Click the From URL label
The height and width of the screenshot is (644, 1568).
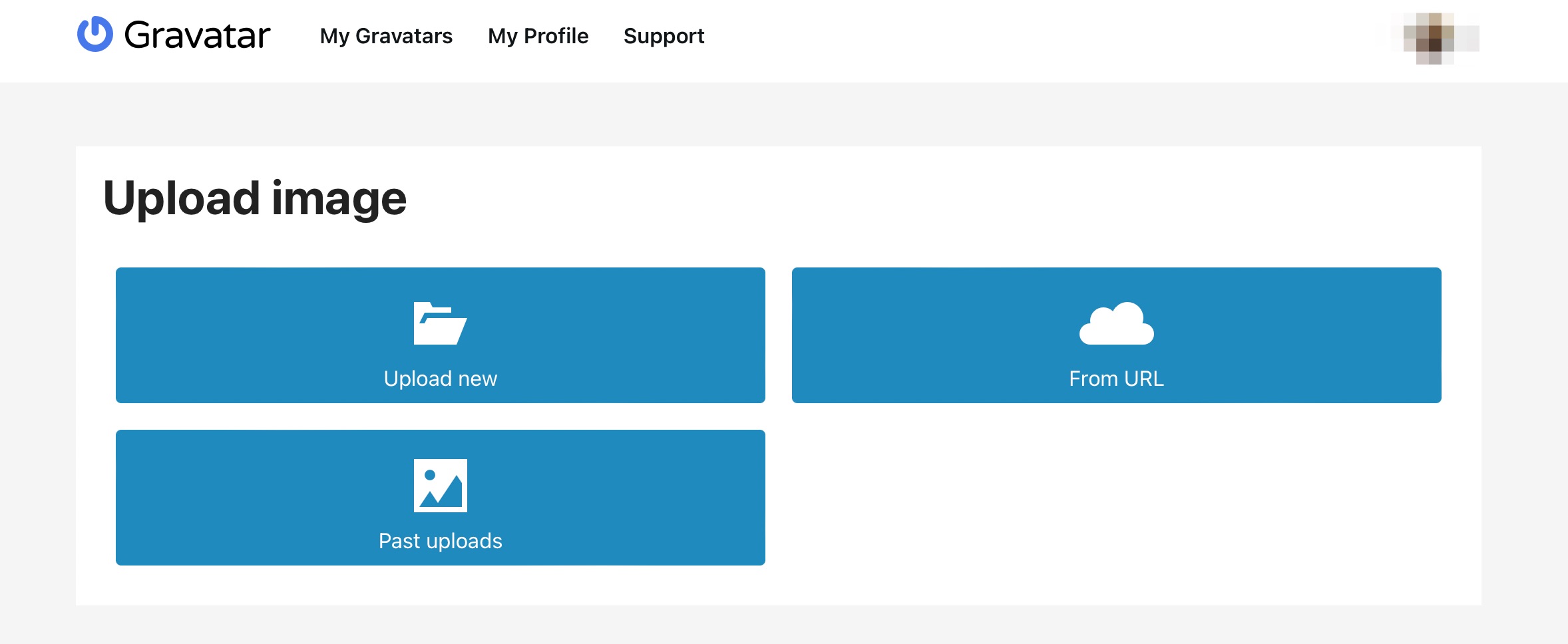1116,379
